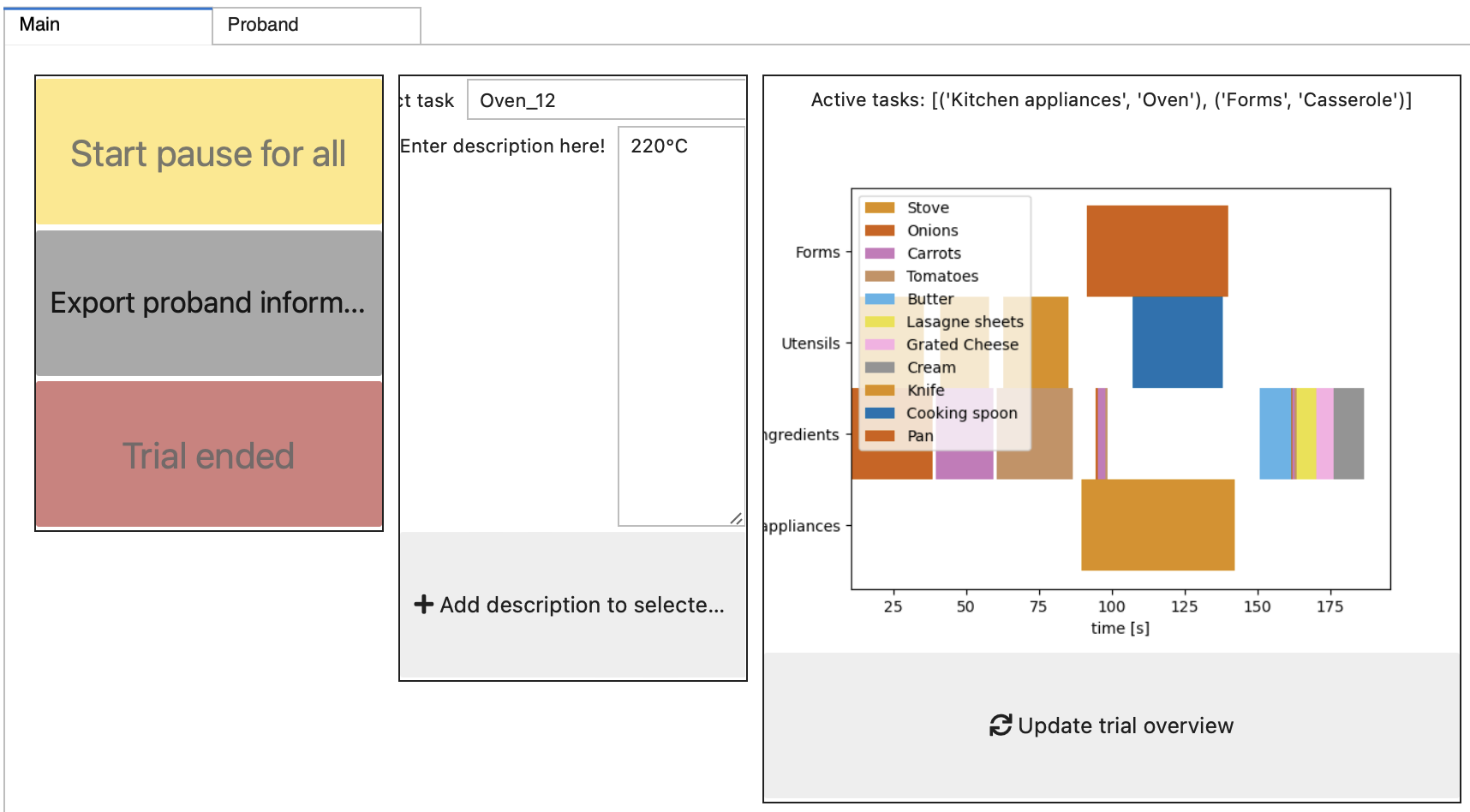The width and height of the screenshot is (1470, 812).
Task: Click the Export proband information button
Action: click(207, 302)
